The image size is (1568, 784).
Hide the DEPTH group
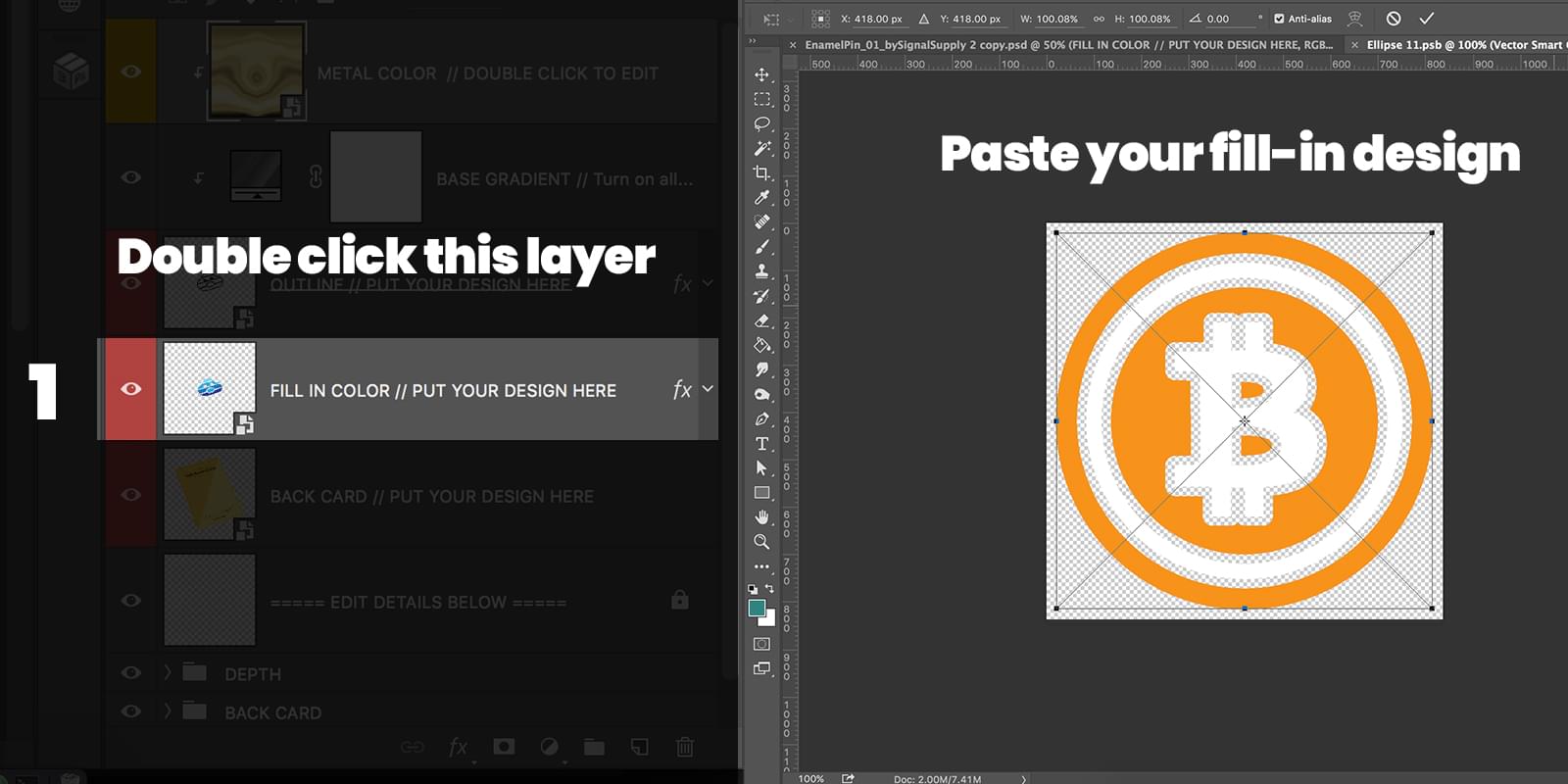click(x=130, y=673)
